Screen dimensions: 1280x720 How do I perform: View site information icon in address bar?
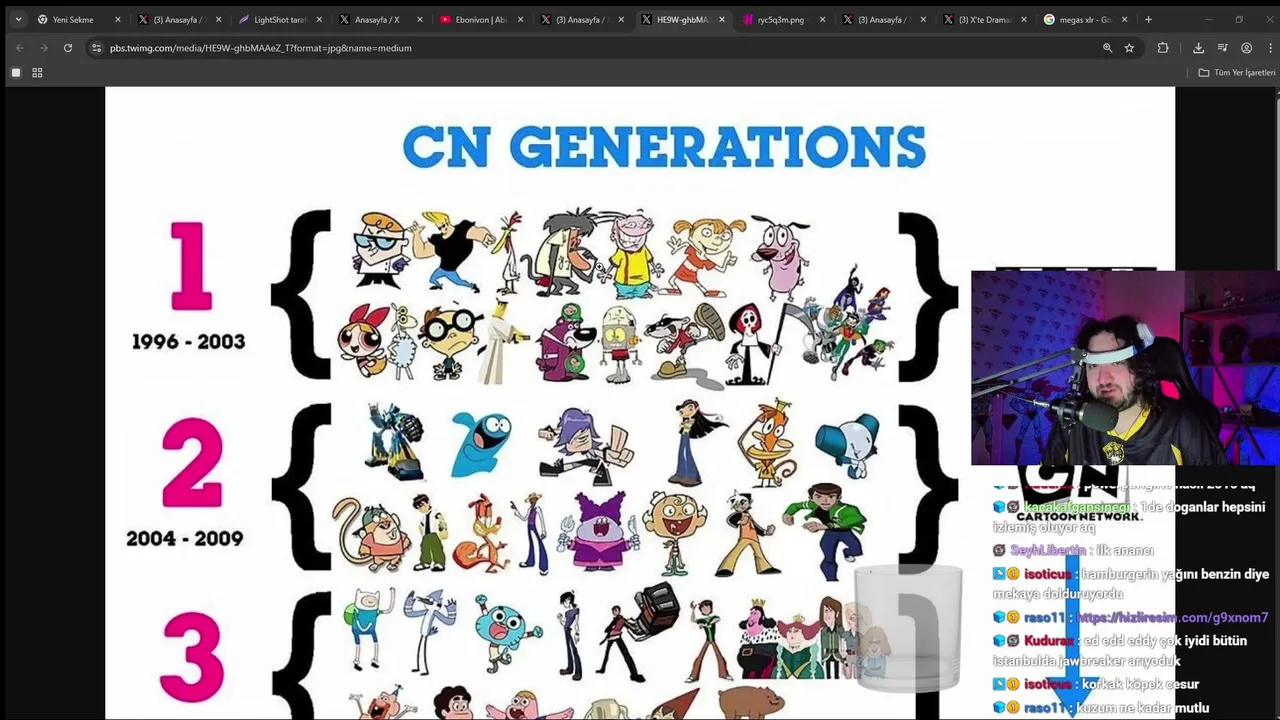[x=96, y=48]
